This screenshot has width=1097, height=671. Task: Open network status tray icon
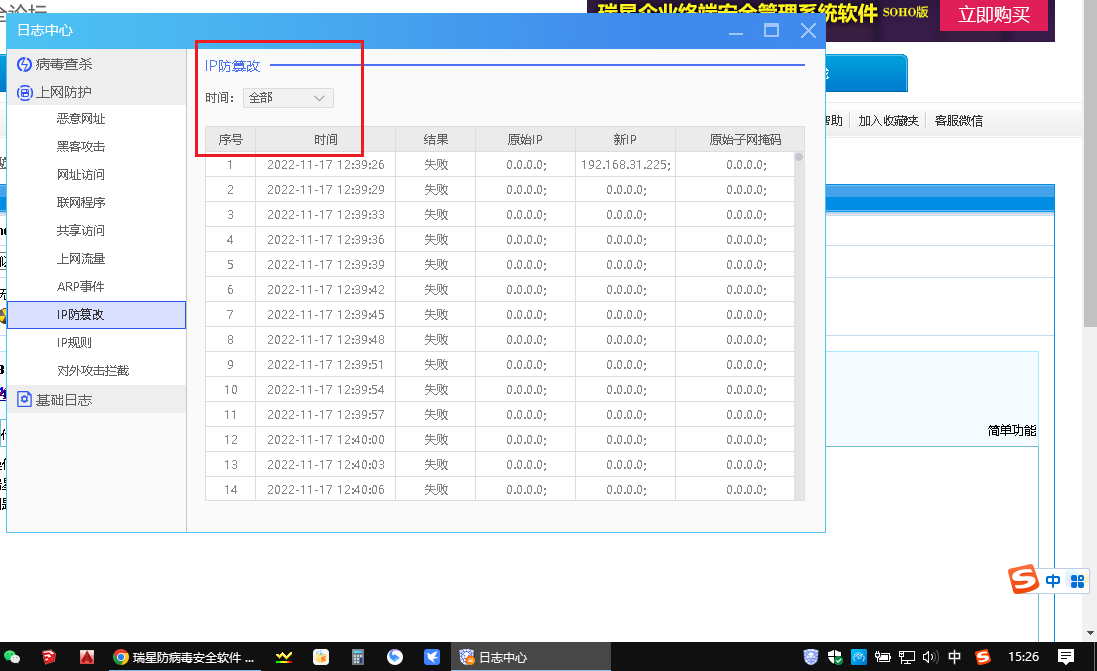(907, 657)
